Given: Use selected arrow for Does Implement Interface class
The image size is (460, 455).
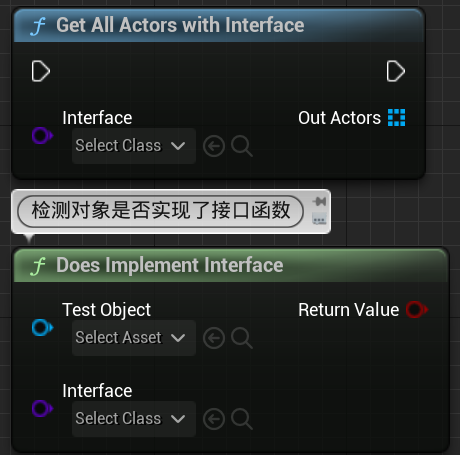Looking at the screenshot, I should pyautogui.click(x=214, y=419).
